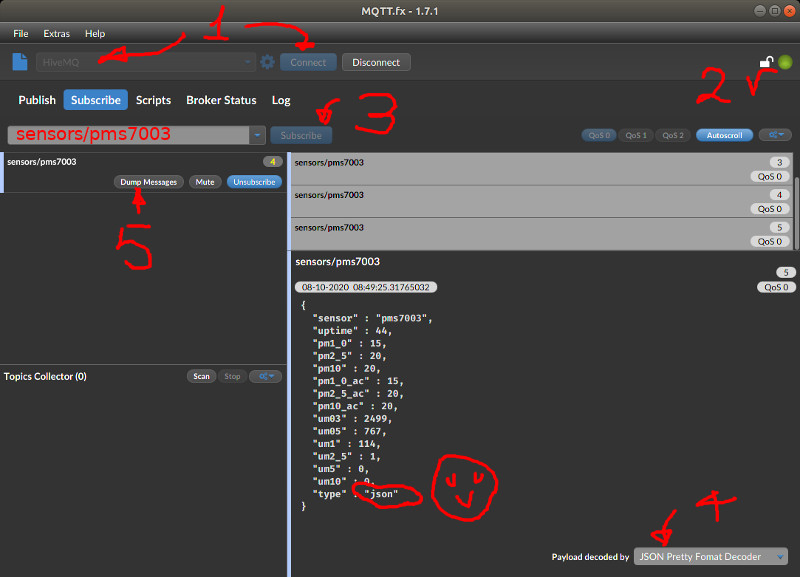Switch to the Log tab
Image resolution: width=800 pixels, height=577 pixels.
281,100
